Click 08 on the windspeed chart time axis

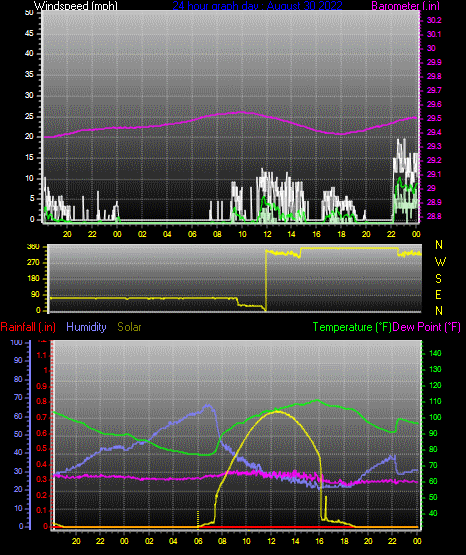click(217, 234)
